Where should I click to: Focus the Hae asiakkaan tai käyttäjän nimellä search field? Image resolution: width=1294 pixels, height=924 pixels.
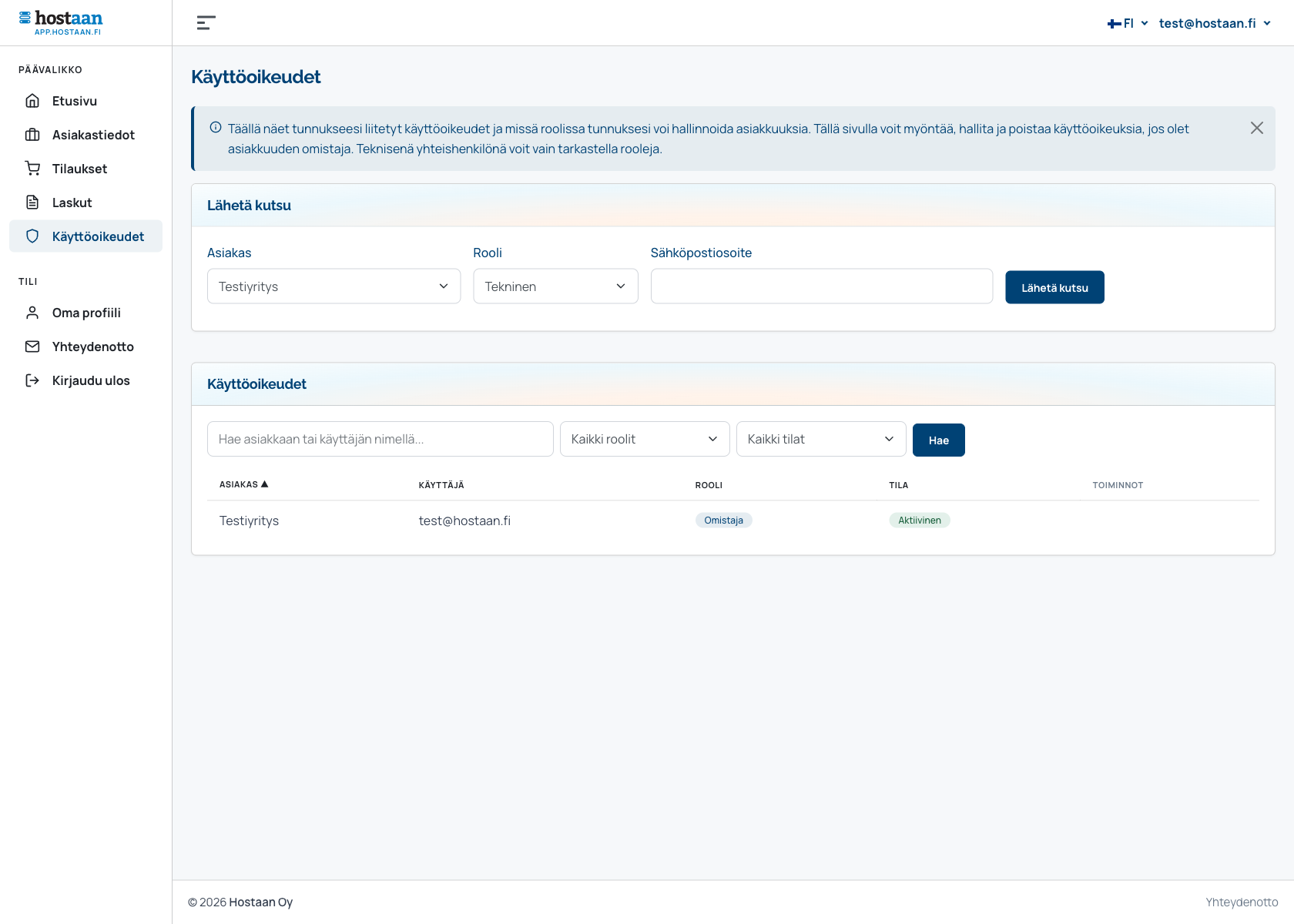point(380,439)
